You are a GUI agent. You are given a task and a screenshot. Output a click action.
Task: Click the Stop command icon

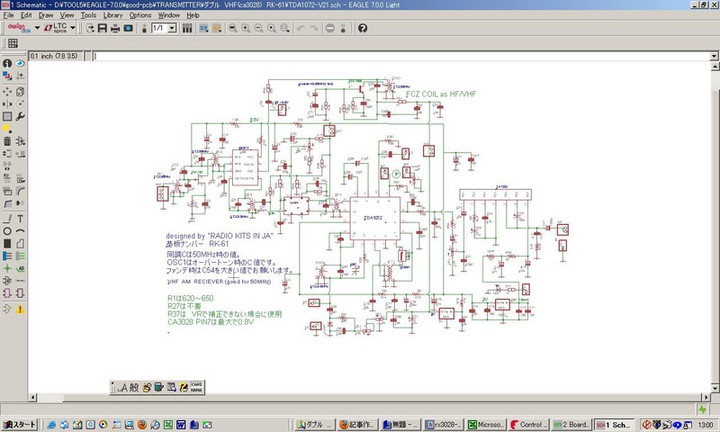click(x=328, y=28)
